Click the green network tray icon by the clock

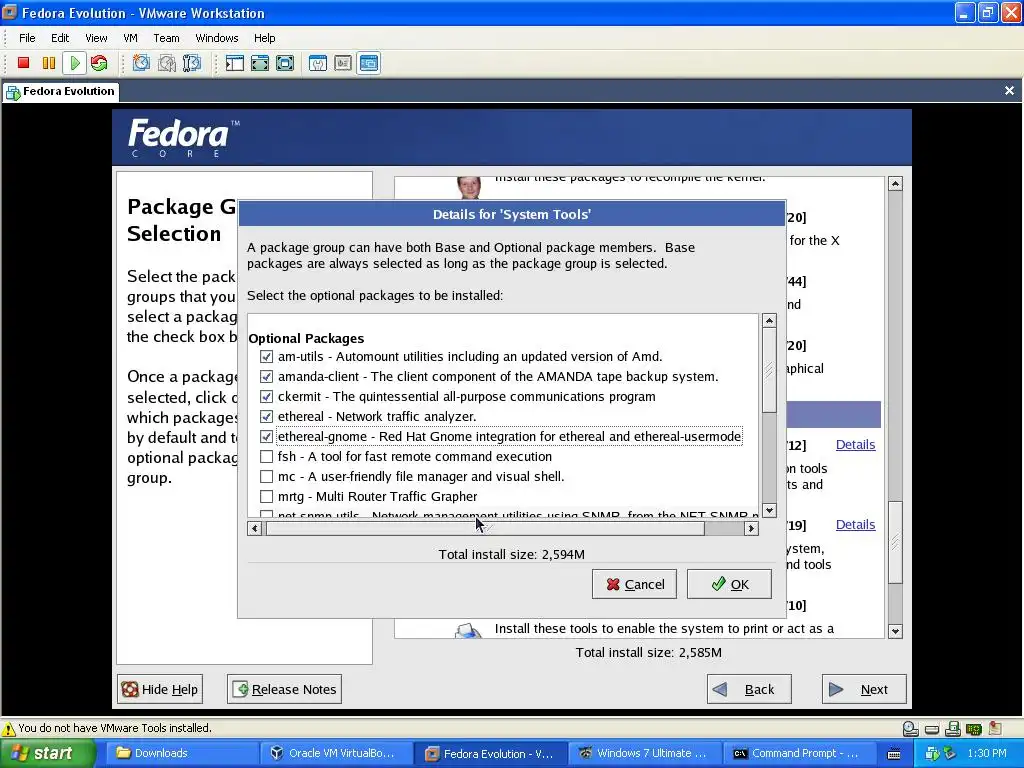point(950,754)
